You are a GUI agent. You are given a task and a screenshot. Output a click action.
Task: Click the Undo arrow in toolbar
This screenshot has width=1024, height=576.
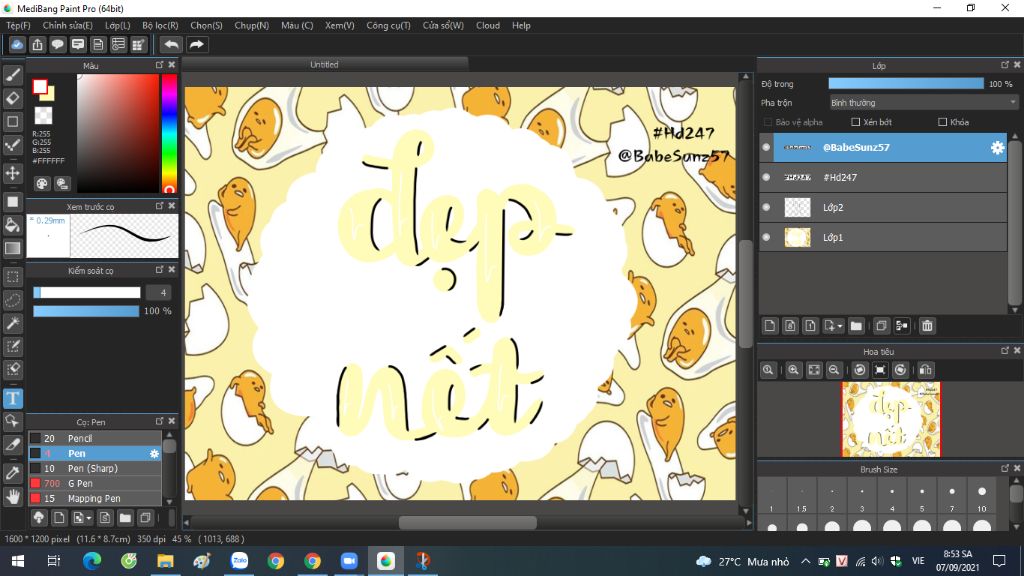(171, 44)
